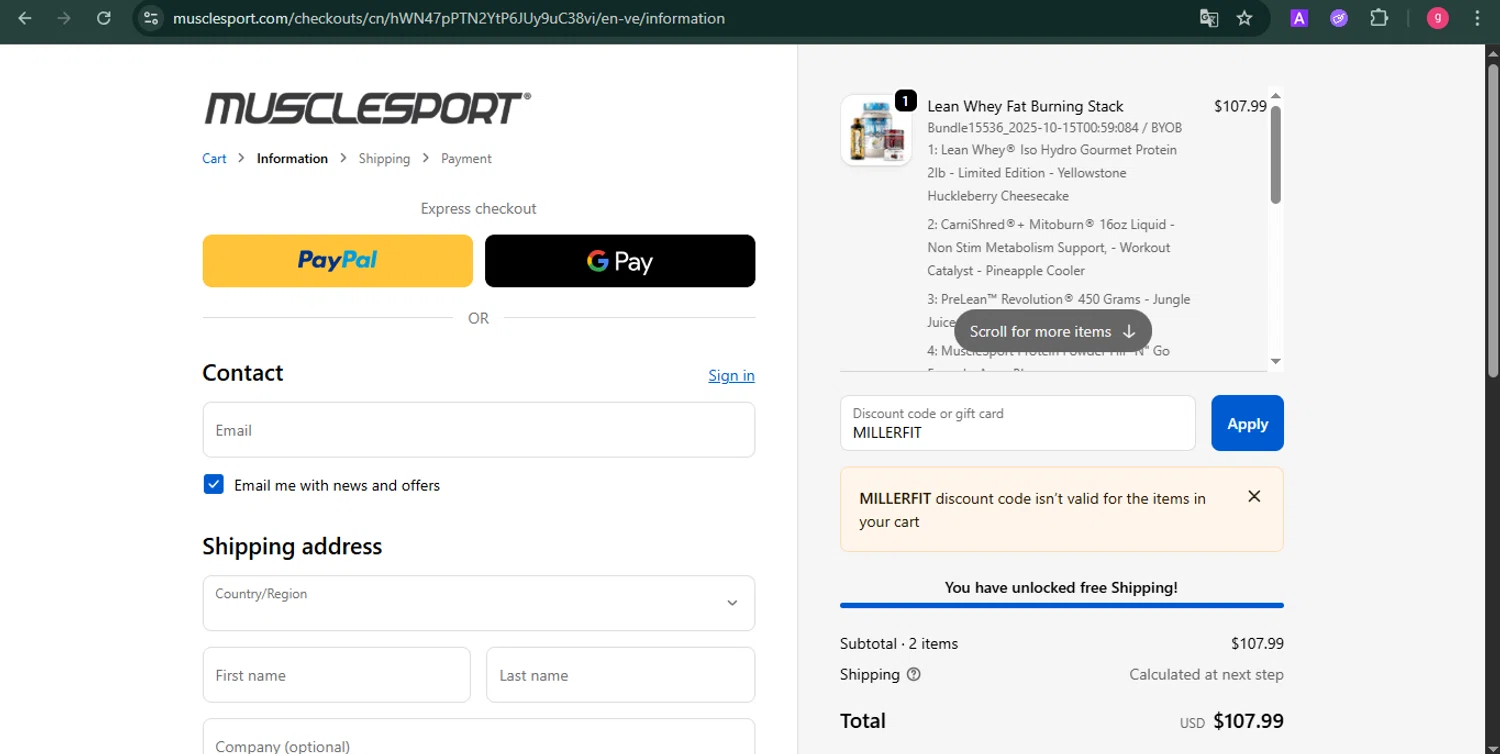The image size is (1500, 754).
Task: Click the Shipping address heading
Action: (292, 546)
